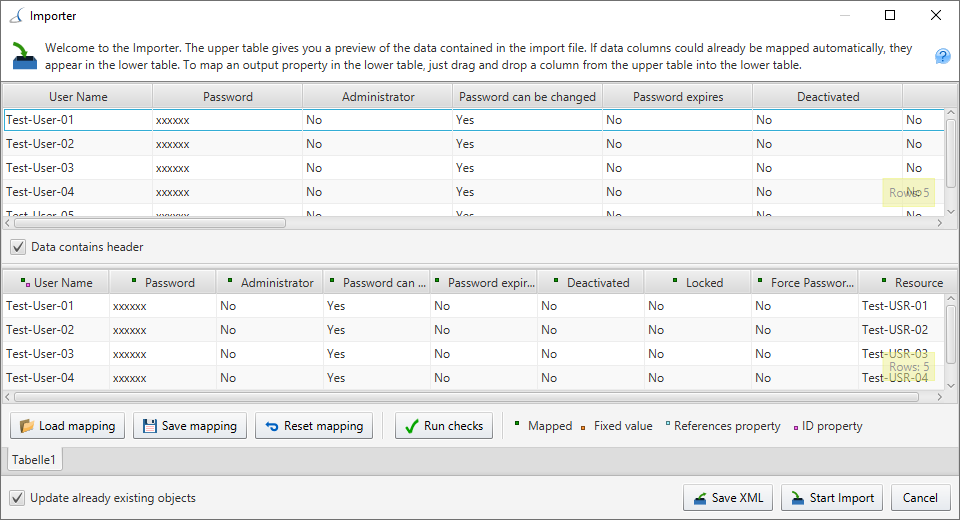Toggle the Data contains header checkbox

(x=18, y=247)
